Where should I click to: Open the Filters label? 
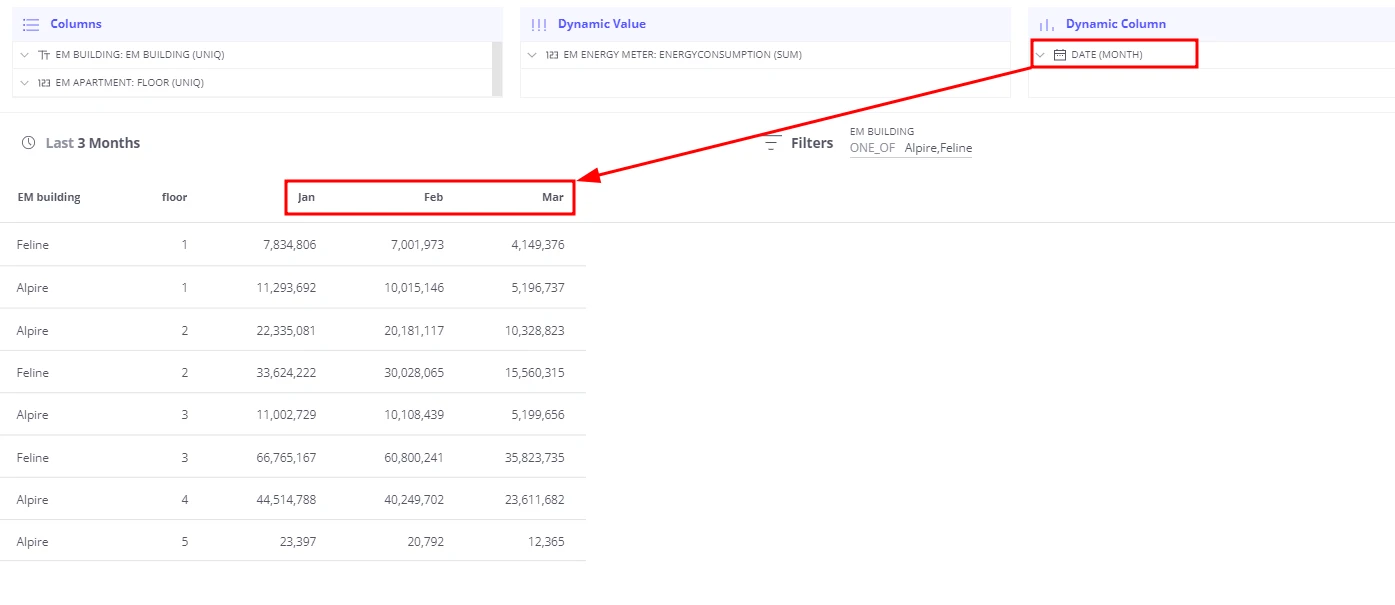click(x=812, y=143)
